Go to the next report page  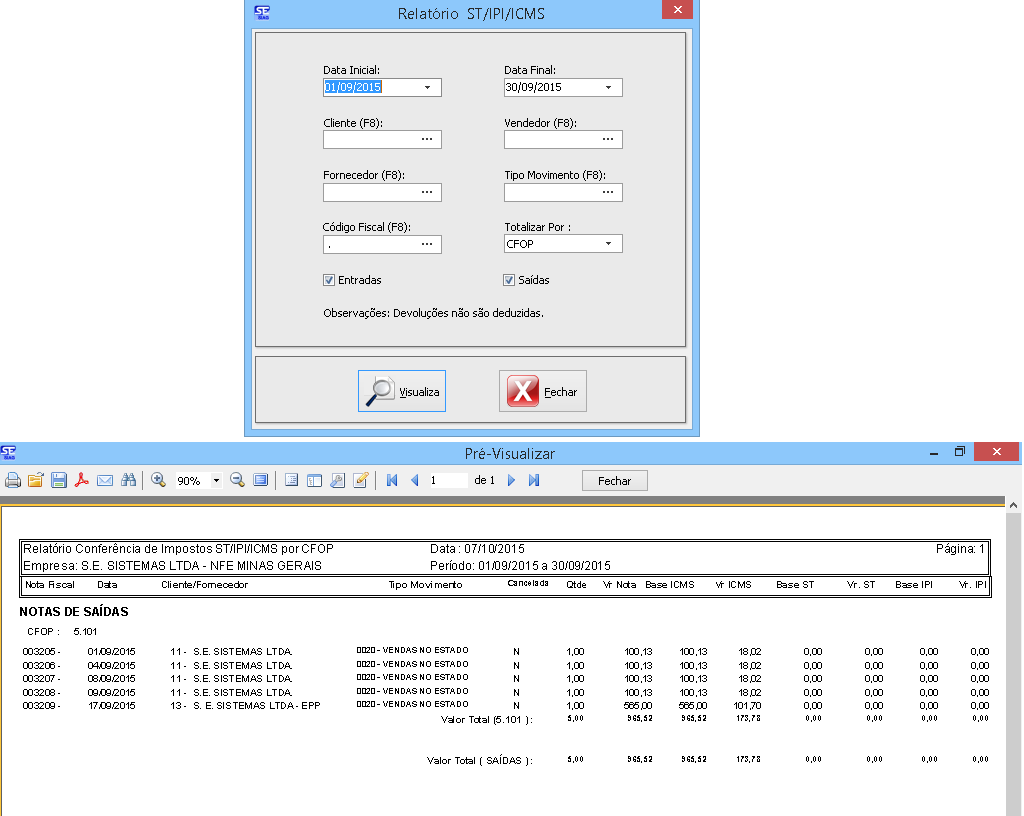click(512, 481)
